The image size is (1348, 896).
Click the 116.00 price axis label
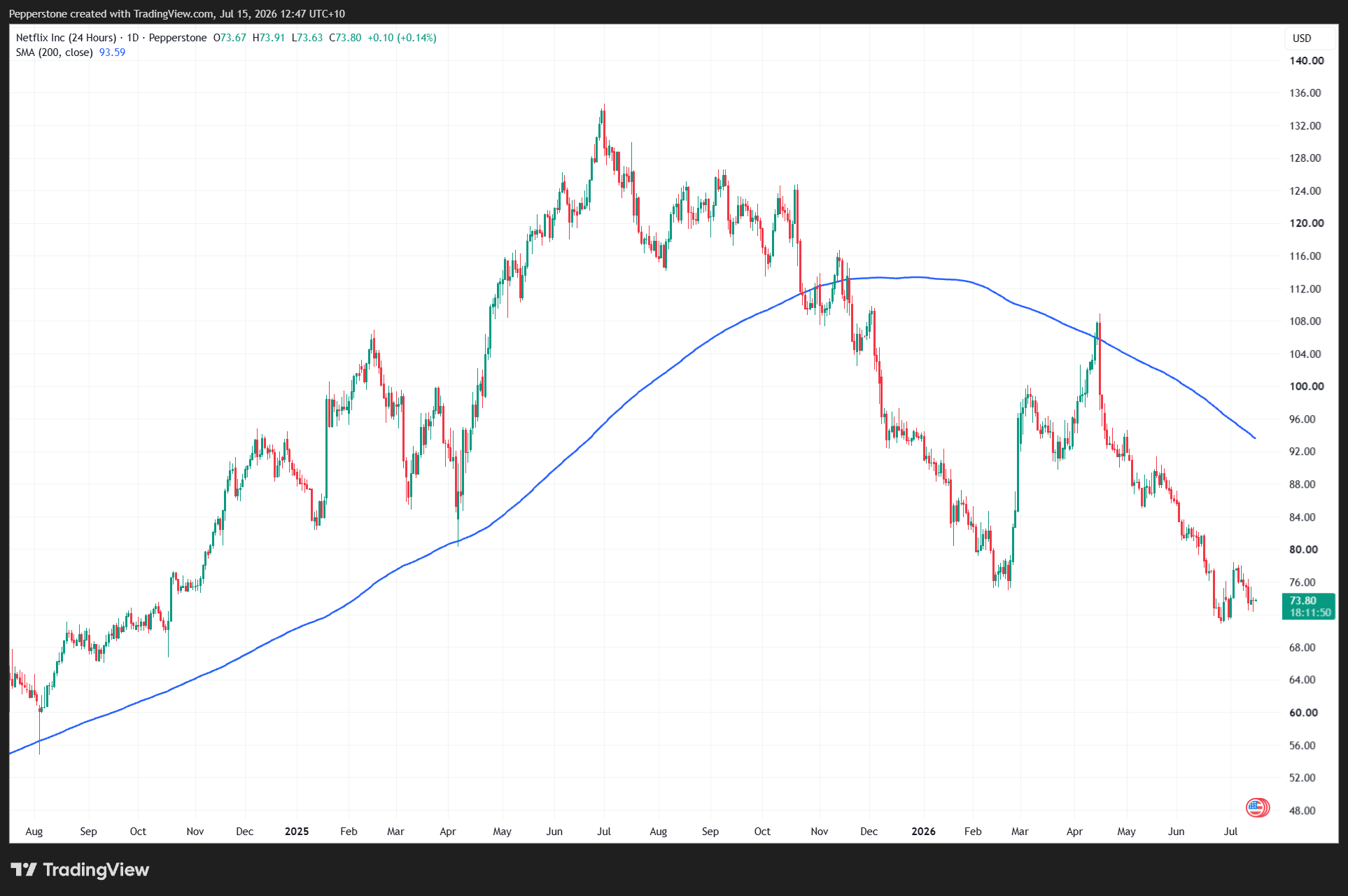coord(1305,256)
